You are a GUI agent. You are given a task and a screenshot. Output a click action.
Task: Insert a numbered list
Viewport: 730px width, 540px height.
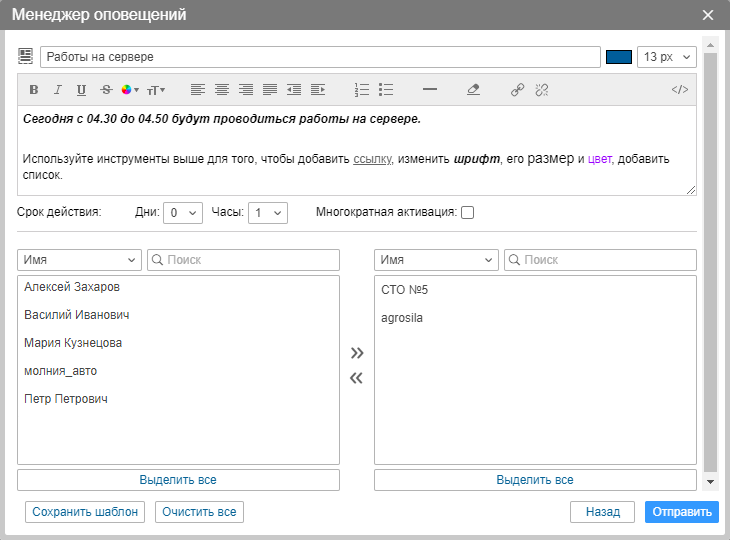pyautogui.click(x=362, y=90)
